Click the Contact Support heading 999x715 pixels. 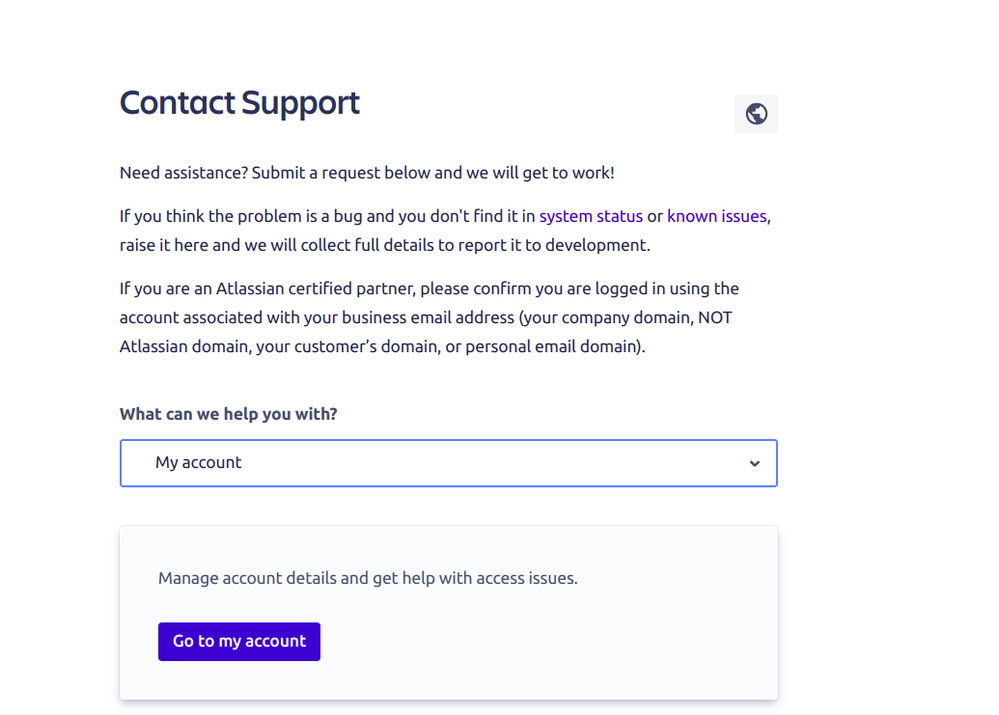(x=240, y=103)
